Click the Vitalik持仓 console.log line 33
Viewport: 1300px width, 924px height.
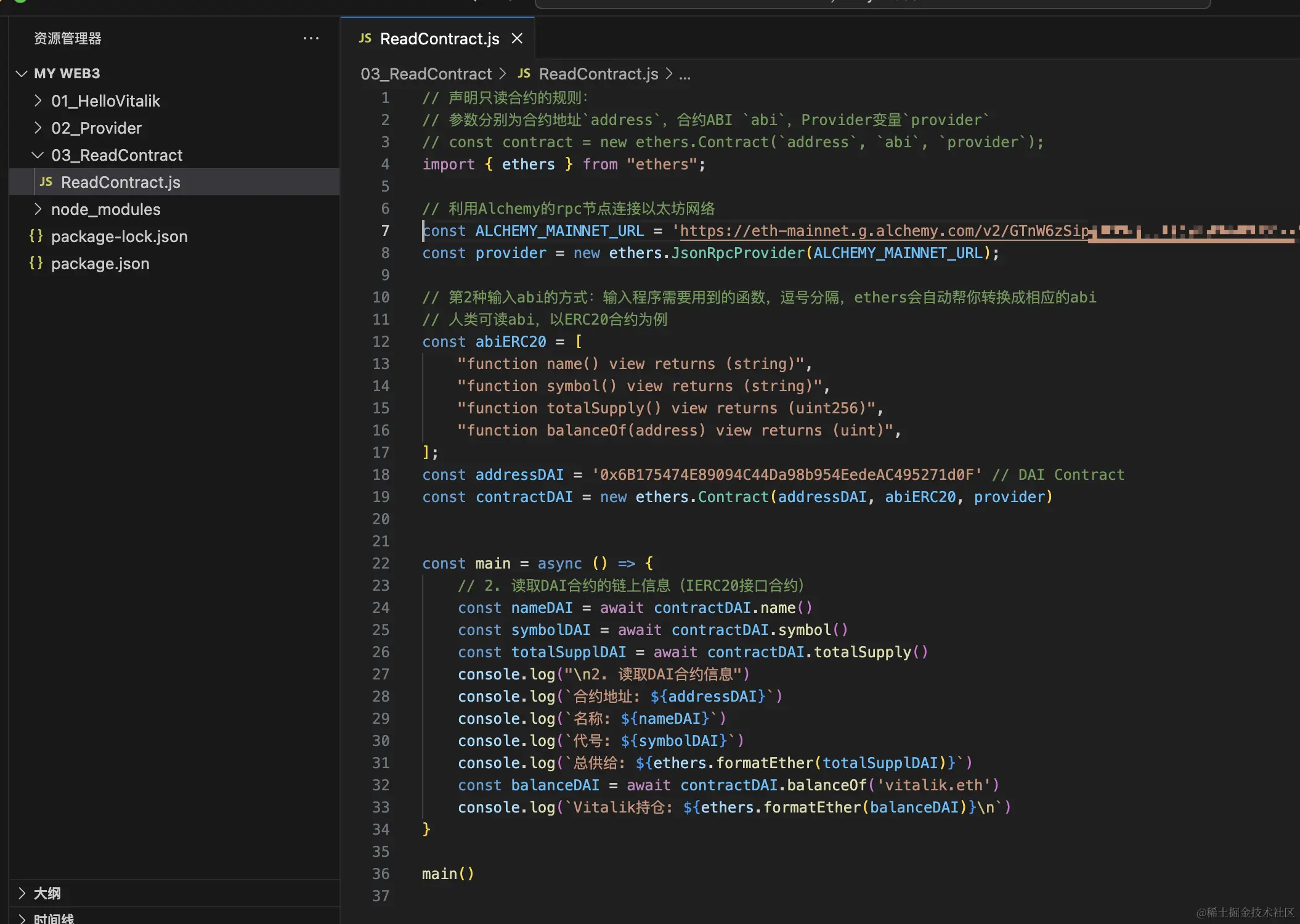pyautogui.click(x=734, y=808)
